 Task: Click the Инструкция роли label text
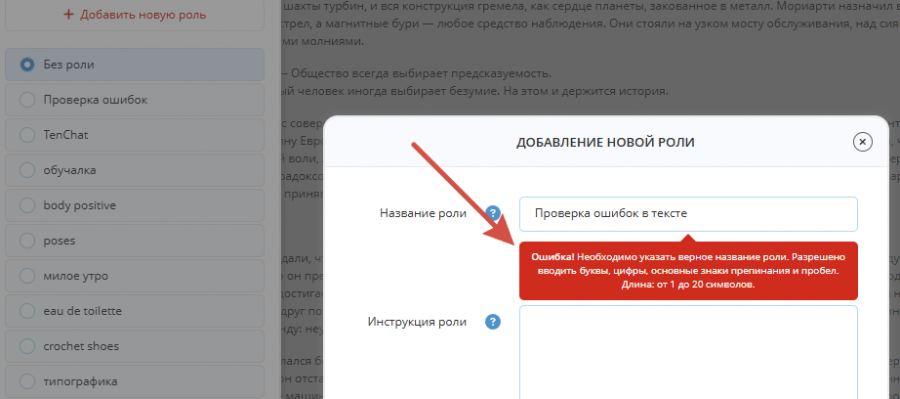click(417, 322)
